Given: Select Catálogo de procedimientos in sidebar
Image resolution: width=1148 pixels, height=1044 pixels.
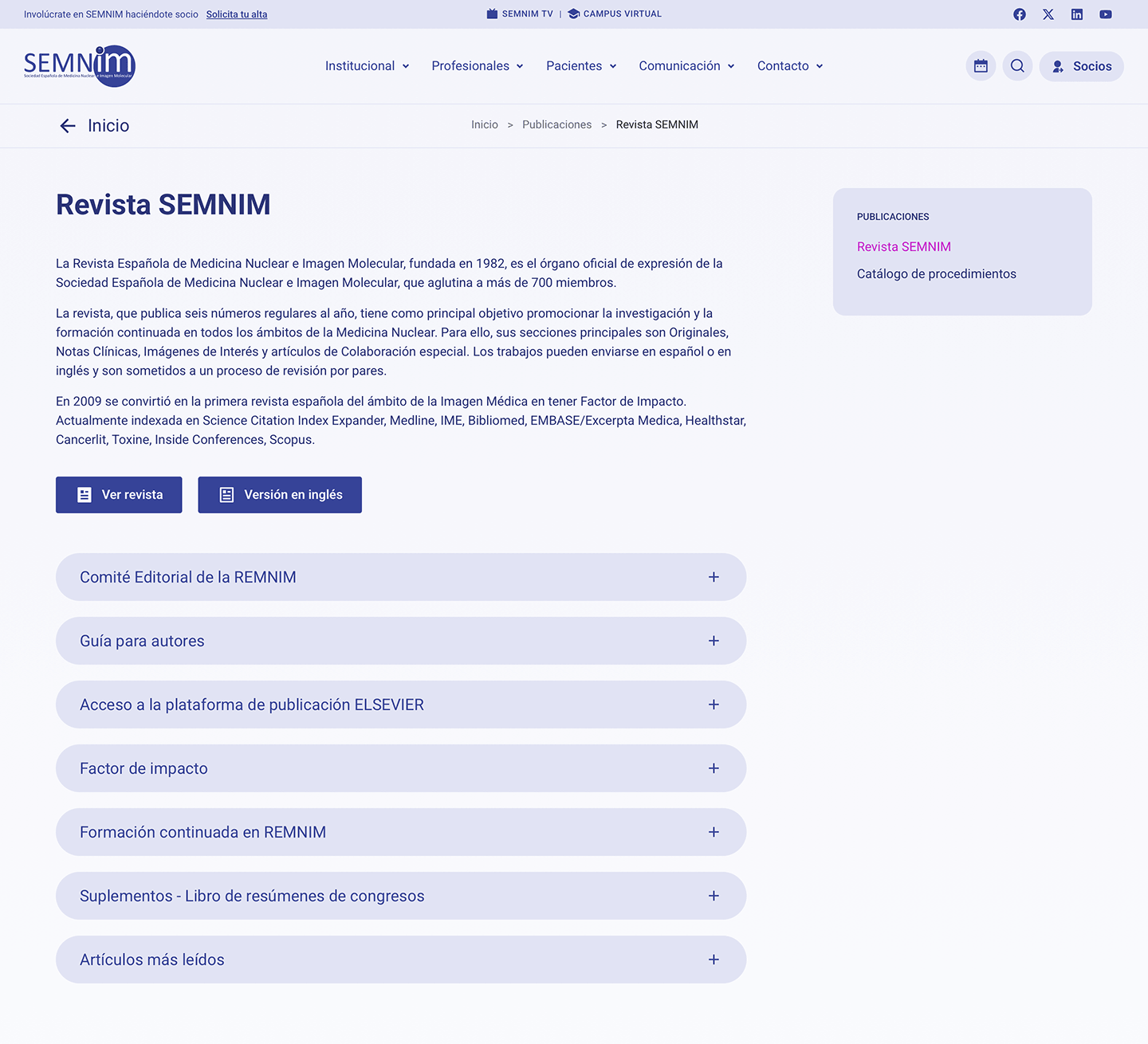Looking at the screenshot, I should pyautogui.click(x=936, y=274).
